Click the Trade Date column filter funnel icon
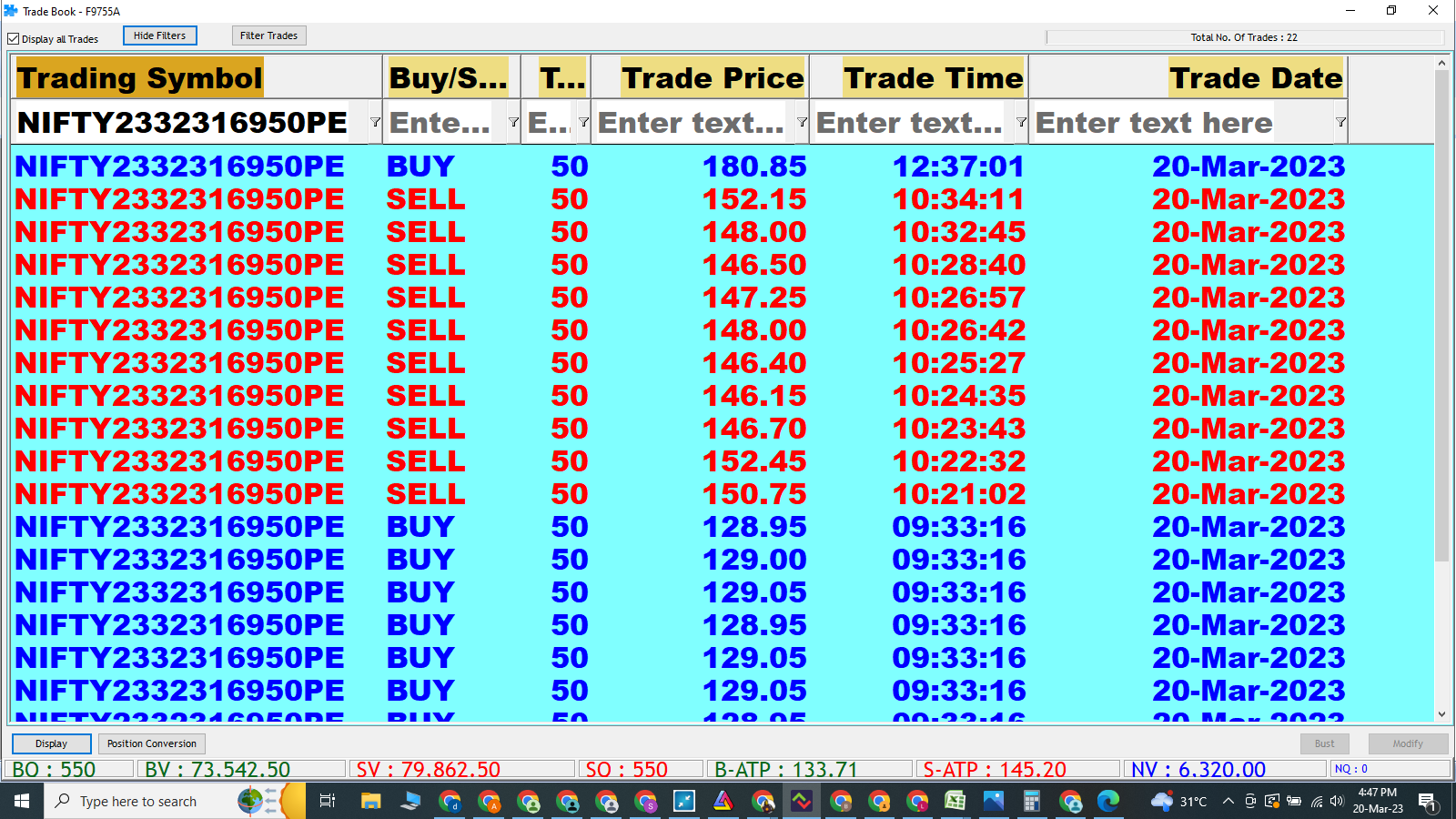The width and height of the screenshot is (1456, 819). [x=1340, y=123]
